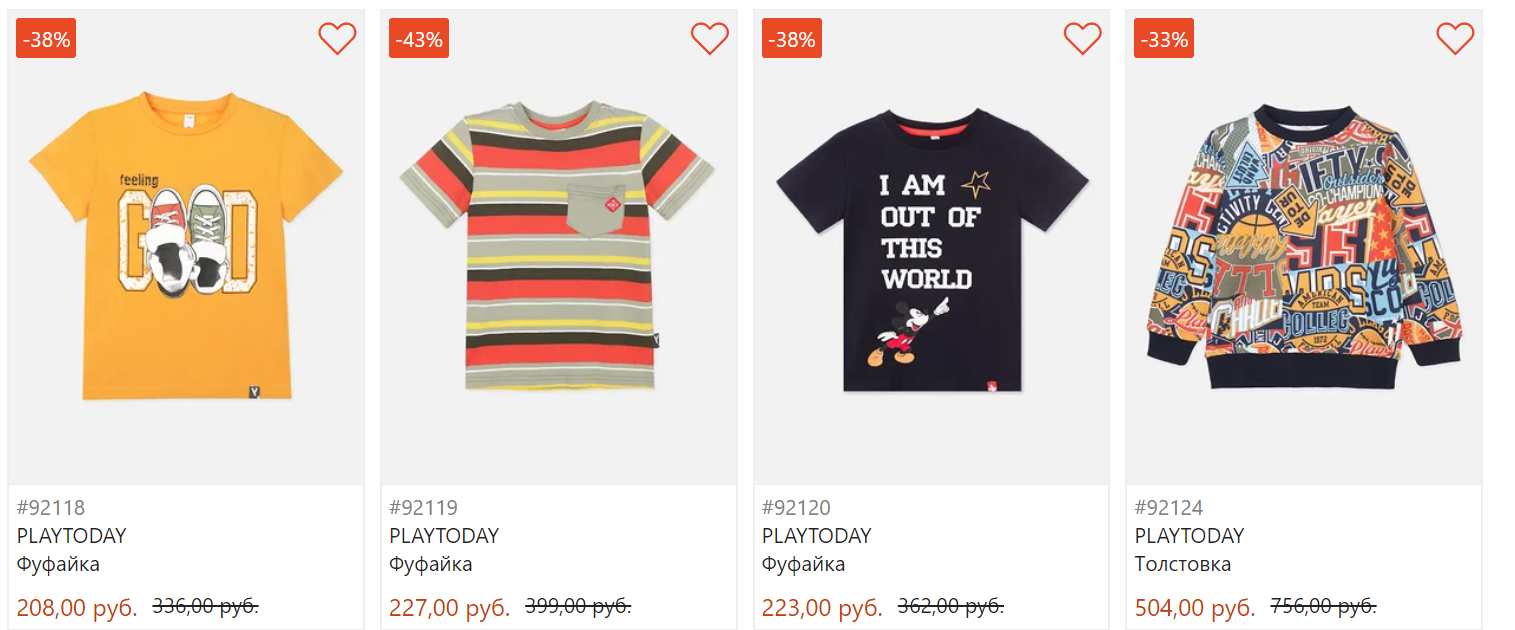Click the 504,00 руб. price
The image size is (1515, 630).
[1195, 607]
